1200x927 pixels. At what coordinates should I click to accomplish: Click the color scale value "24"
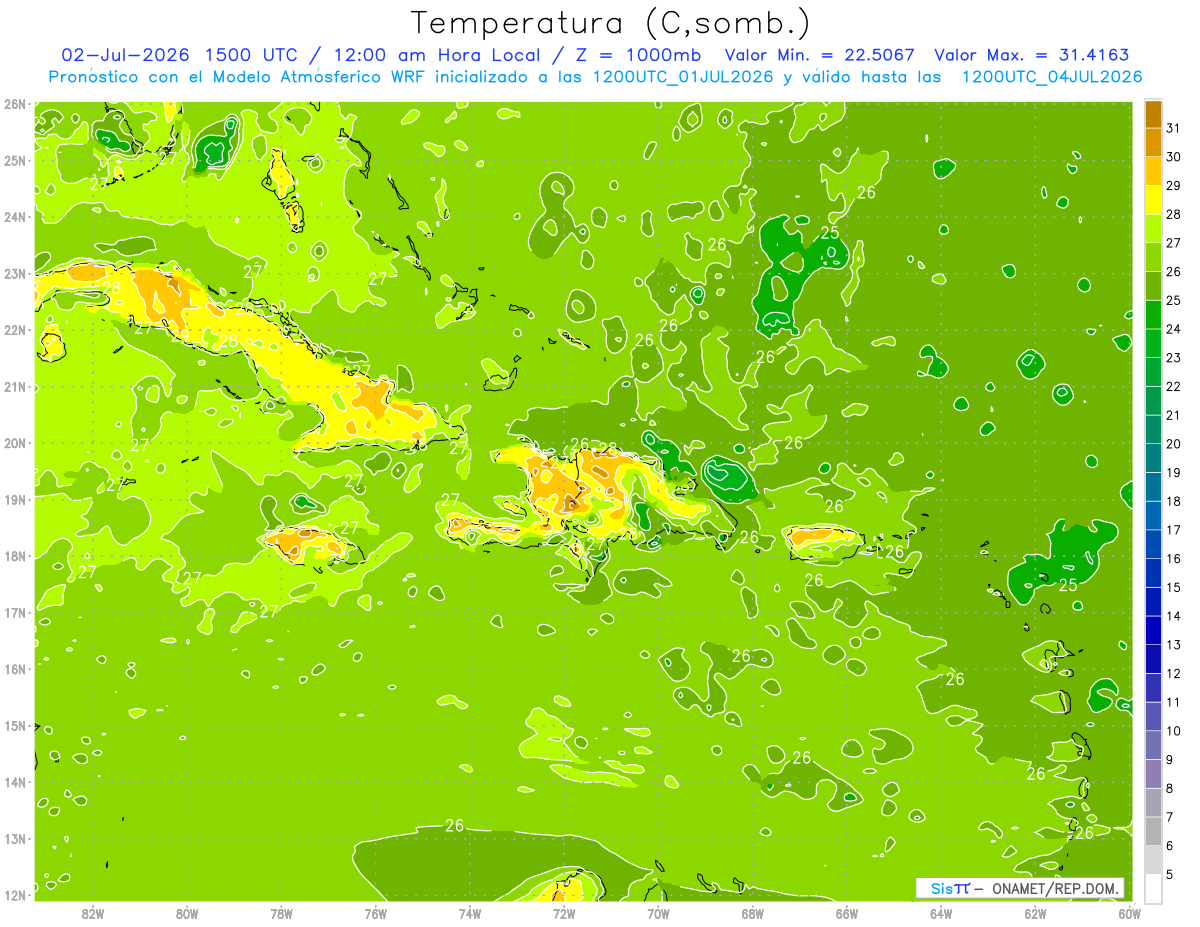point(1174,329)
